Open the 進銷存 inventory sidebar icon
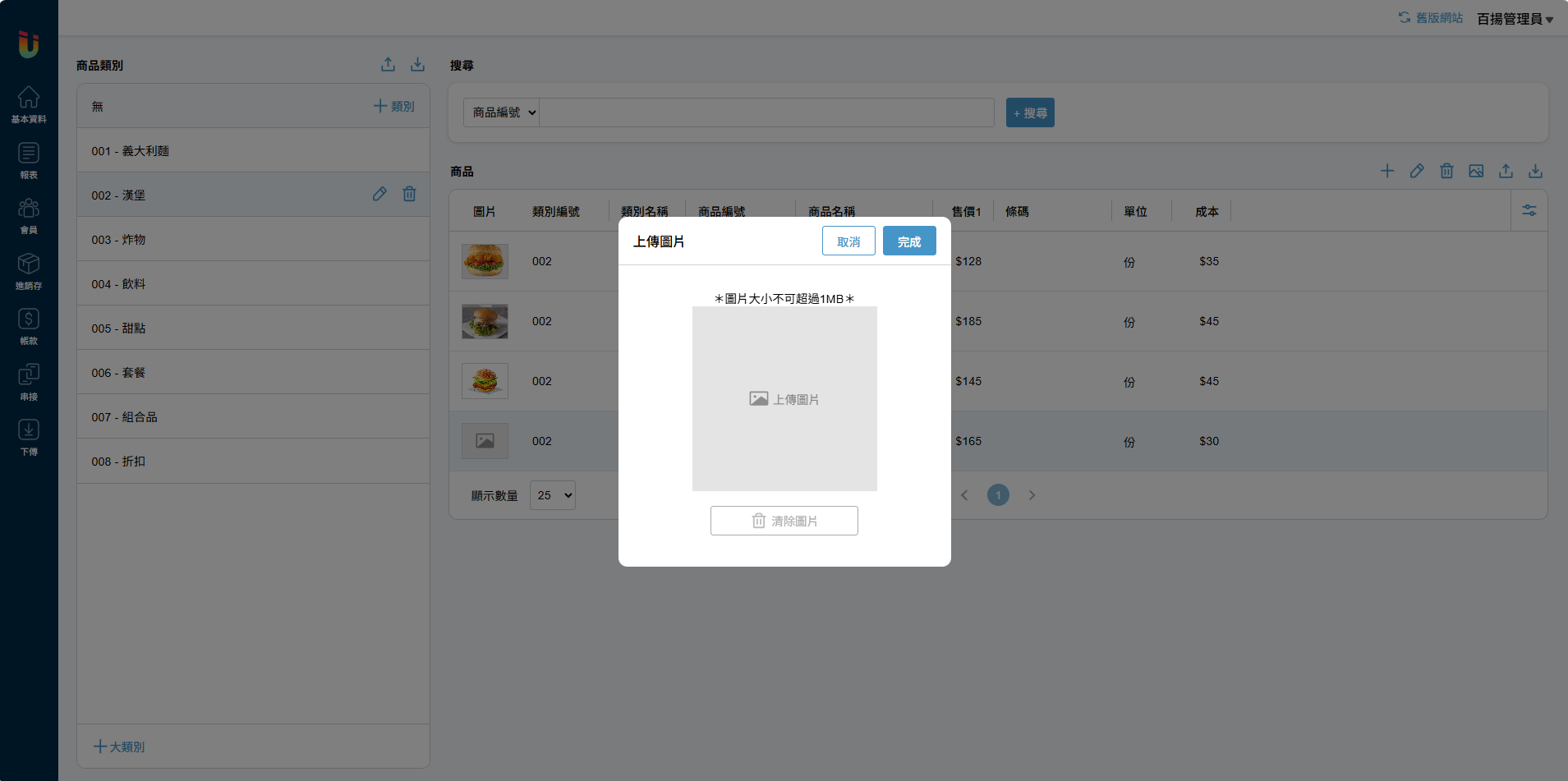Image resolution: width=1568 pixels, height=781 pixels. pos(29,271)
